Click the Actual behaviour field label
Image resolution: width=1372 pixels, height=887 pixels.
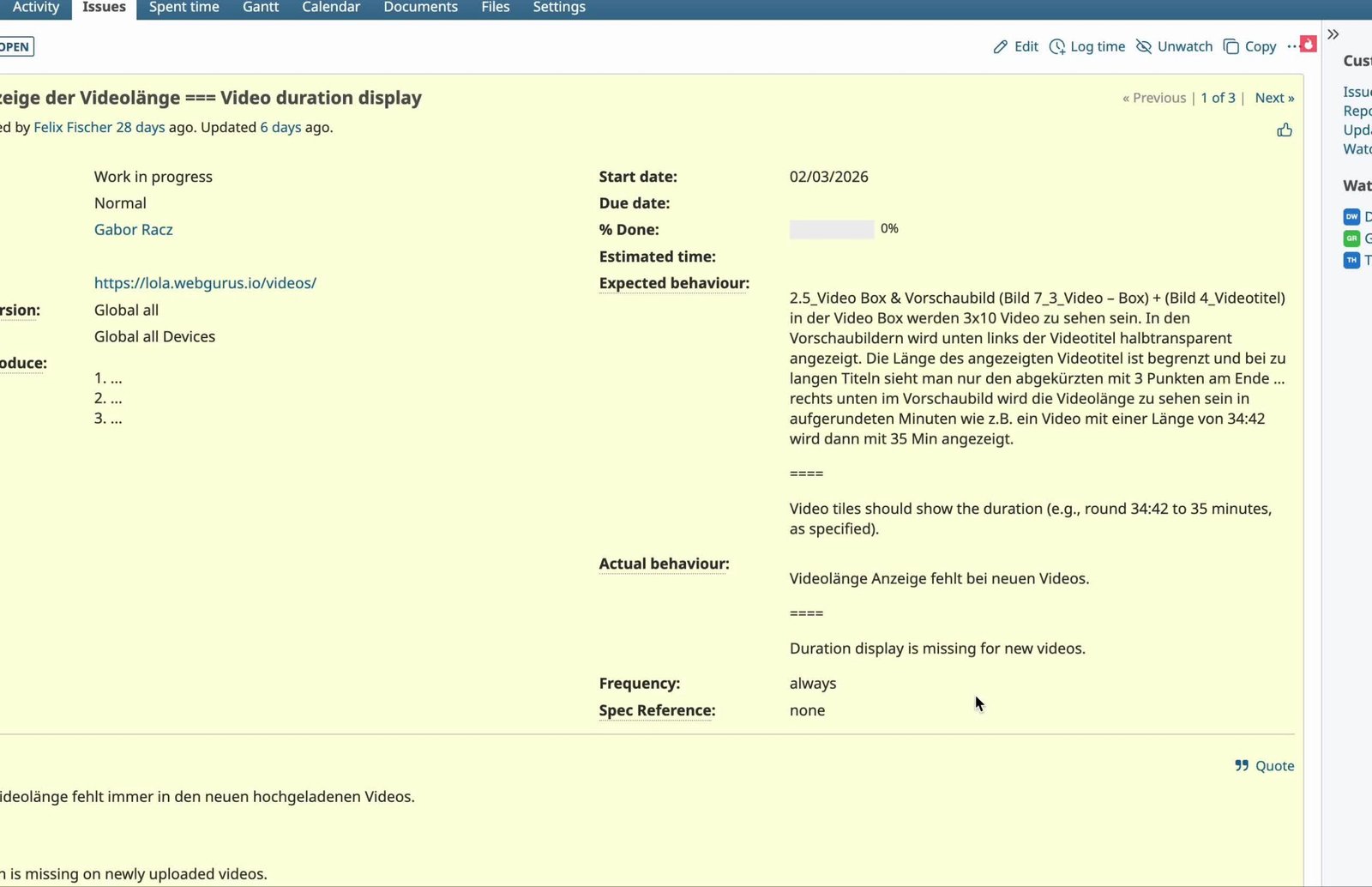[x=665, y=564]
